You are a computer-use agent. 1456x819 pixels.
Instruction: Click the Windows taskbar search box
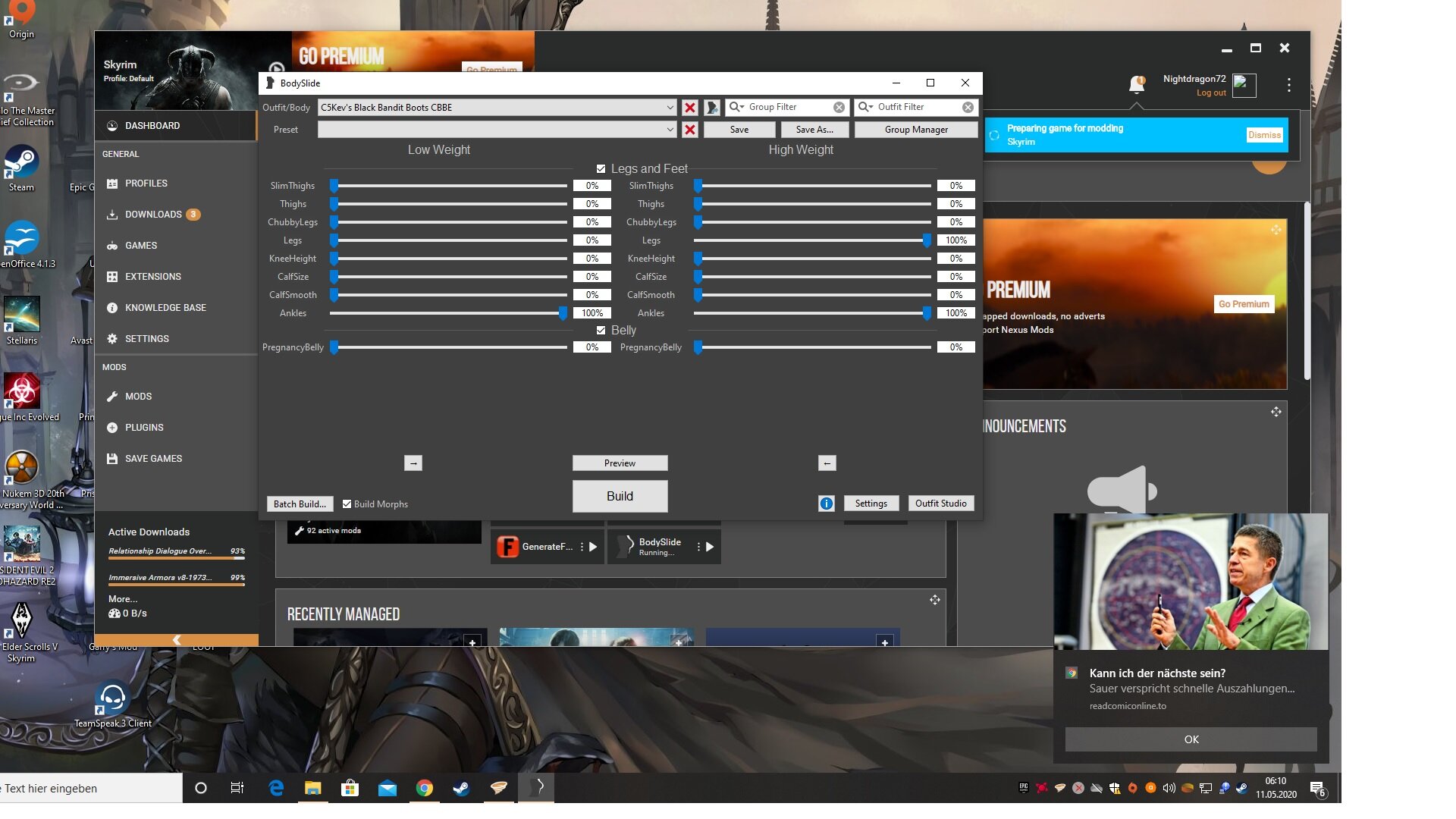(x=91, y=789)
